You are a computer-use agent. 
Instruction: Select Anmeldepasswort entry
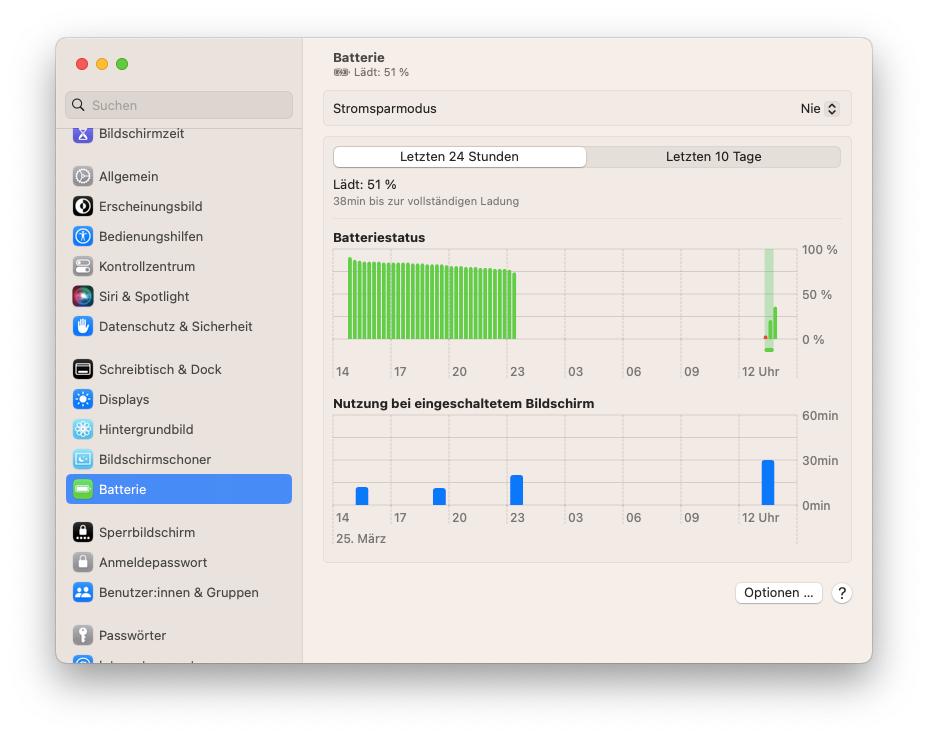click(x=179, y=562)
